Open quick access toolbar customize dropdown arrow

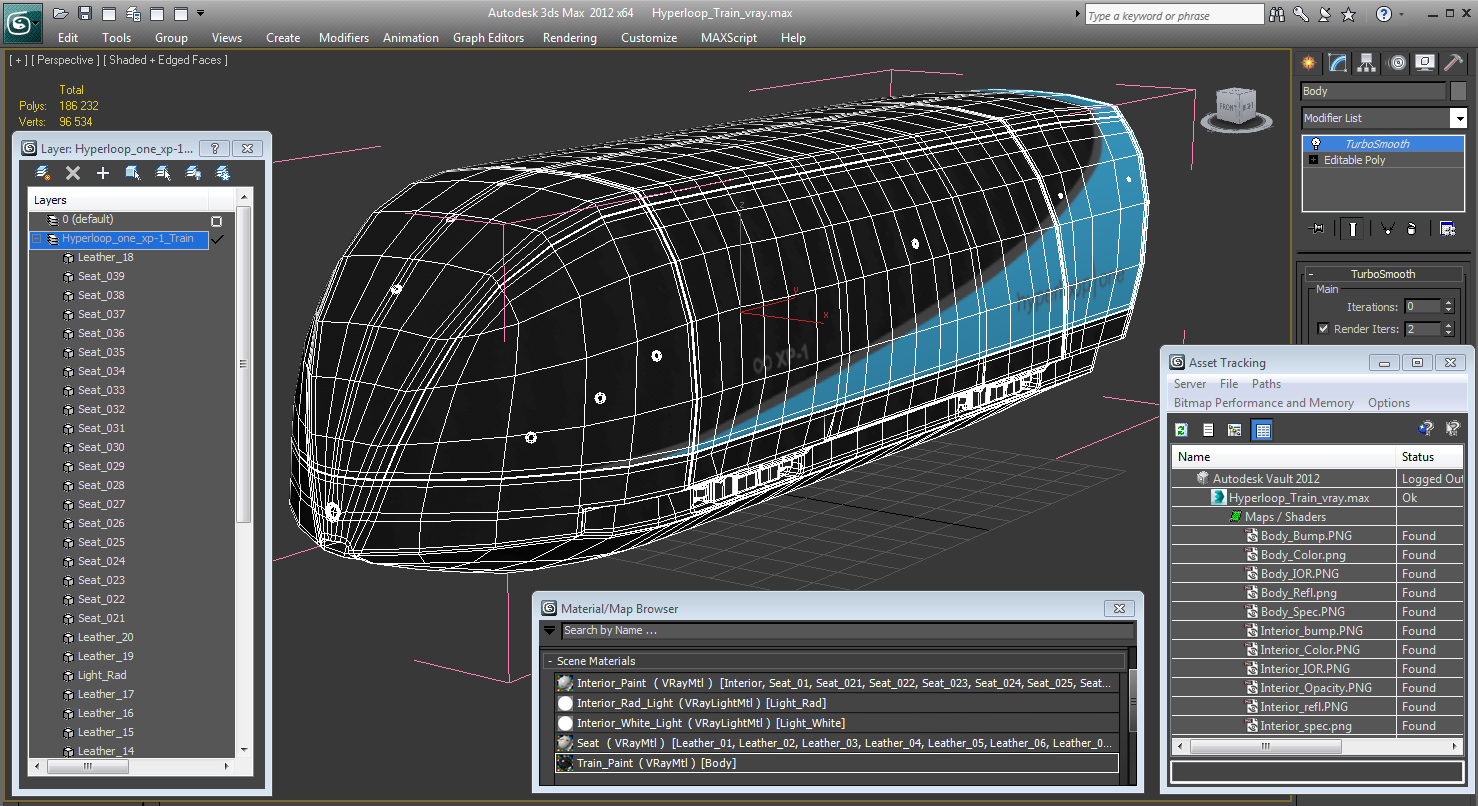[x=201, y=13]
